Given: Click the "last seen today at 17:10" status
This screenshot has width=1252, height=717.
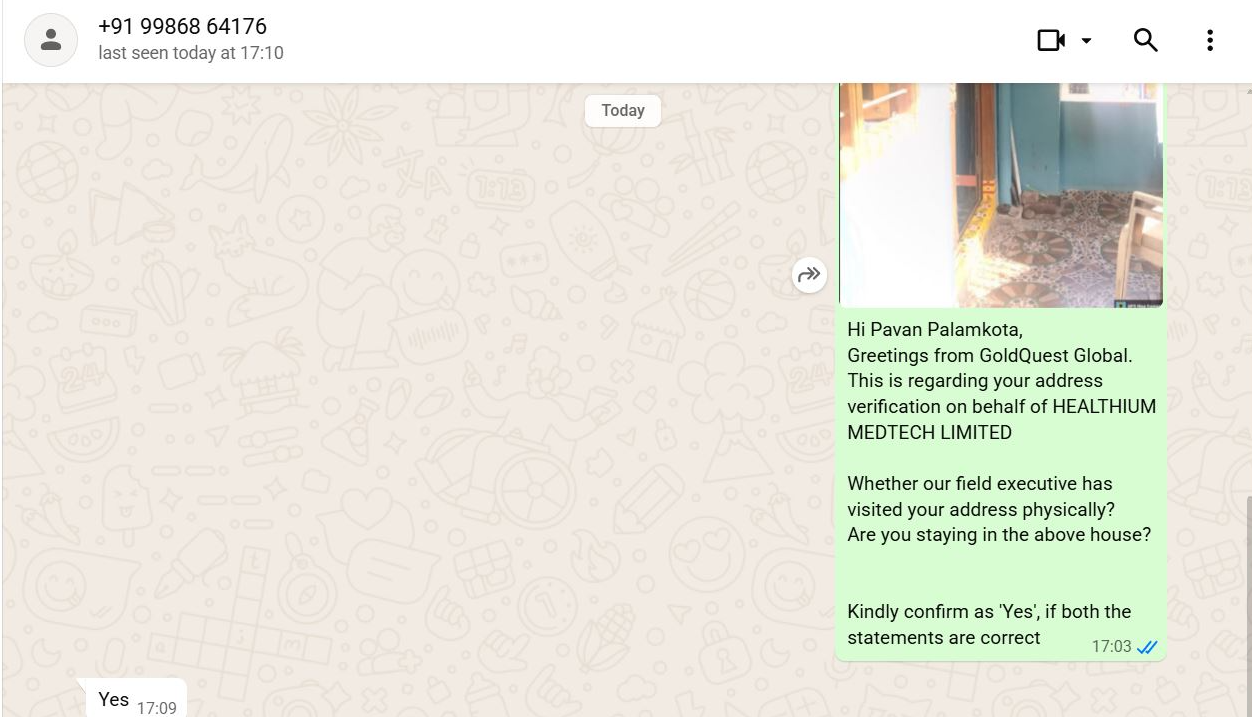Looking at the screenshot, I should tap(190, 53).
